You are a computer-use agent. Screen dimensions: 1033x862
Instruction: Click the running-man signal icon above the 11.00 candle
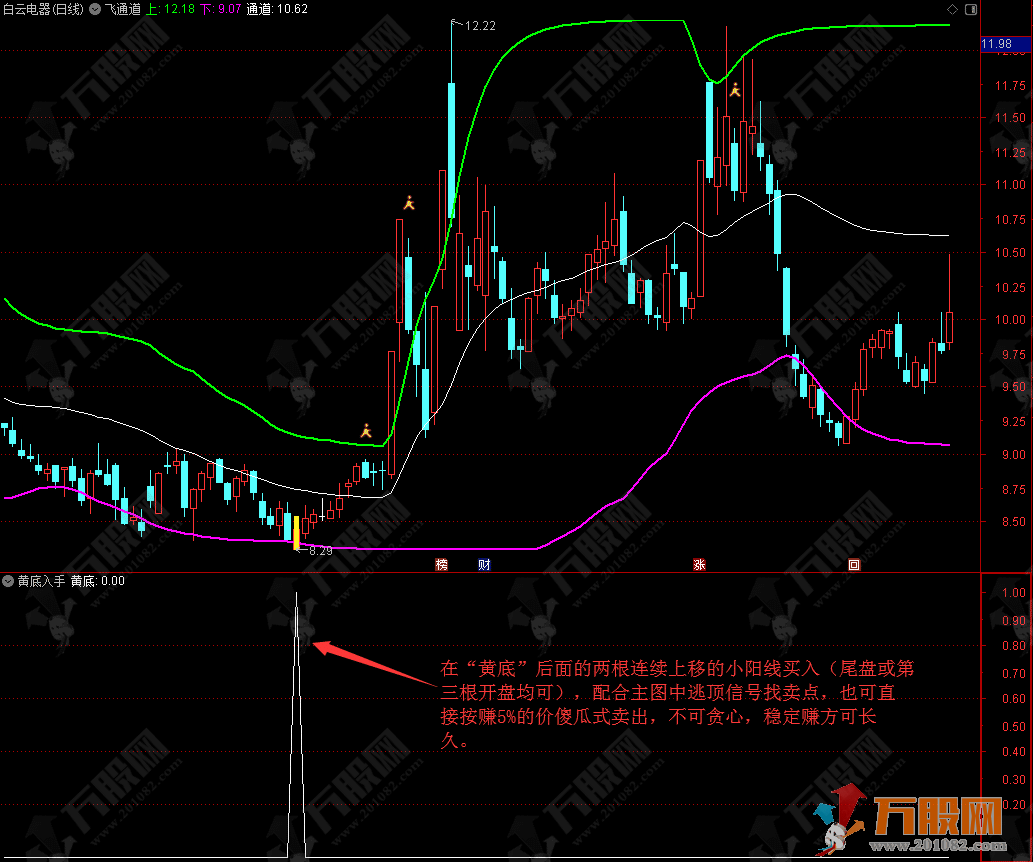click(x=408, y=202)
